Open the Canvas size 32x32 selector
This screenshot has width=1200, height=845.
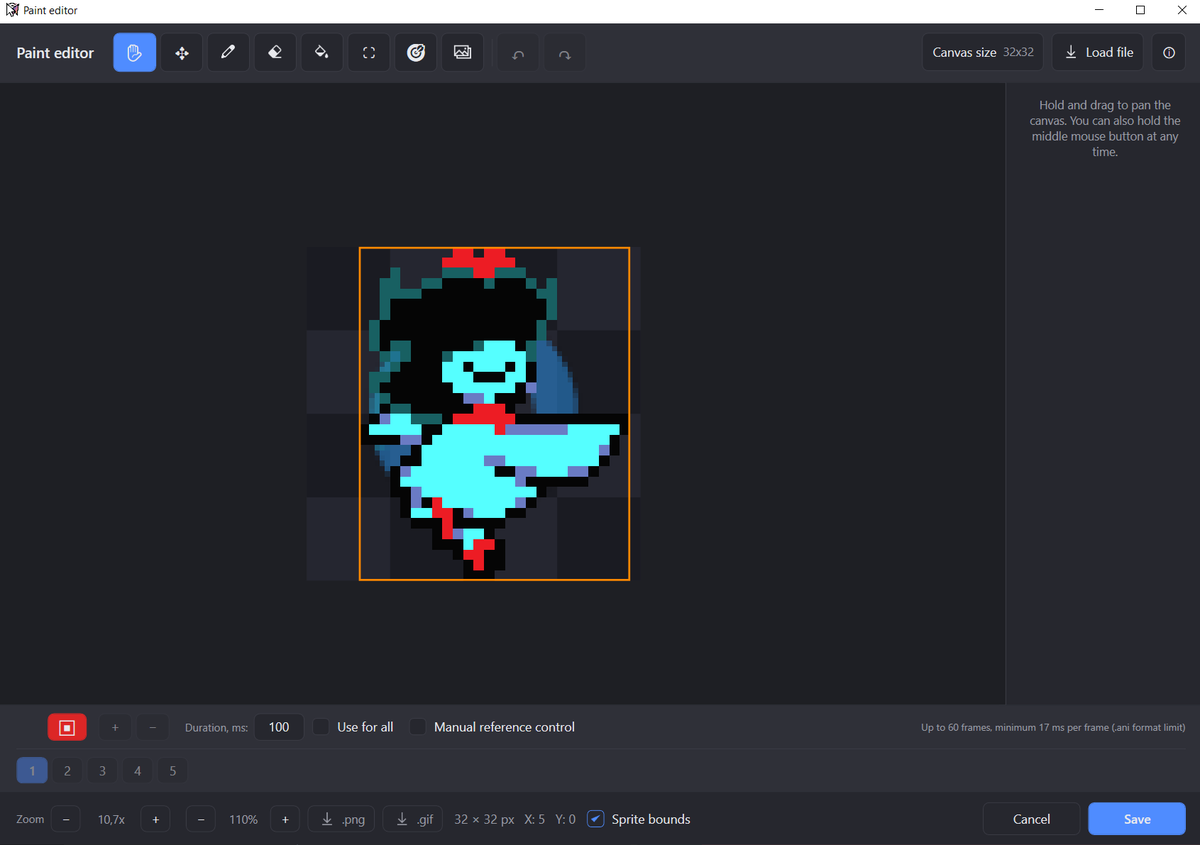(983, 52)
